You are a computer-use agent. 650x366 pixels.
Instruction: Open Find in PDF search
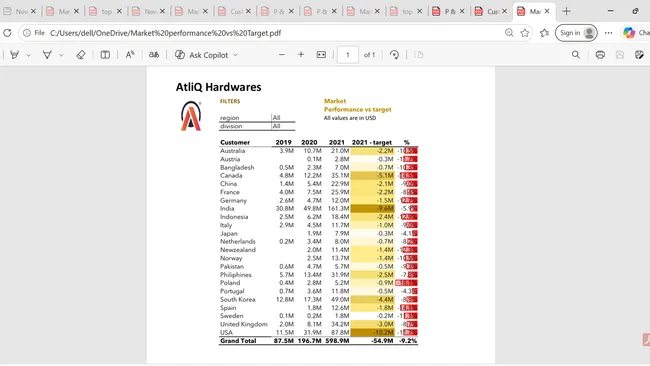pyautogui.click(x=576, y=55)
